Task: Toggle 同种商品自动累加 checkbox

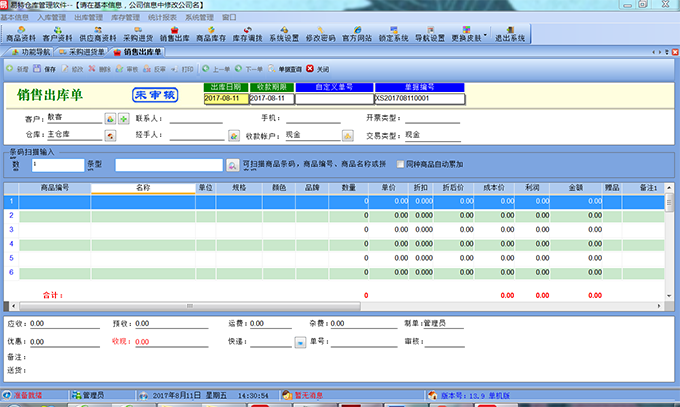Action: 400,164
